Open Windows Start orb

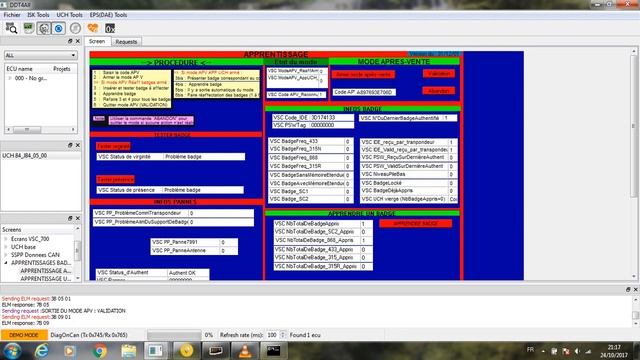[x=12, y=351]
